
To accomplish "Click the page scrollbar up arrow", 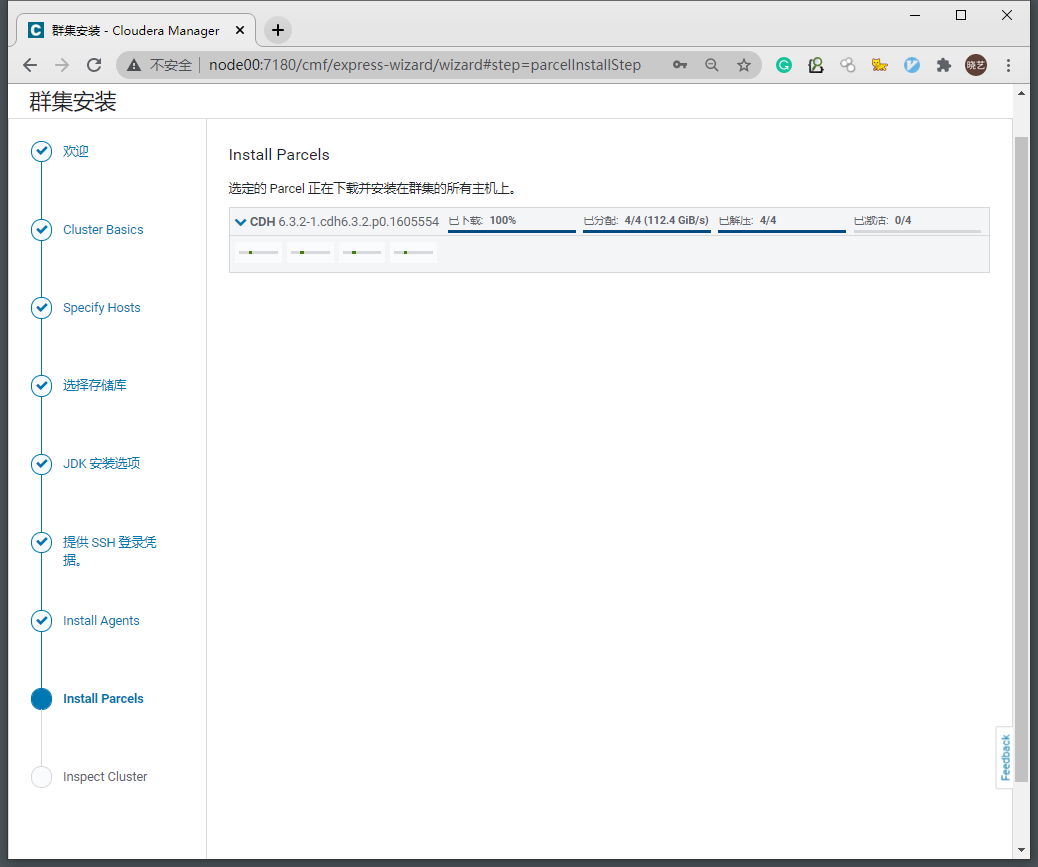I will click(1021, 93).
